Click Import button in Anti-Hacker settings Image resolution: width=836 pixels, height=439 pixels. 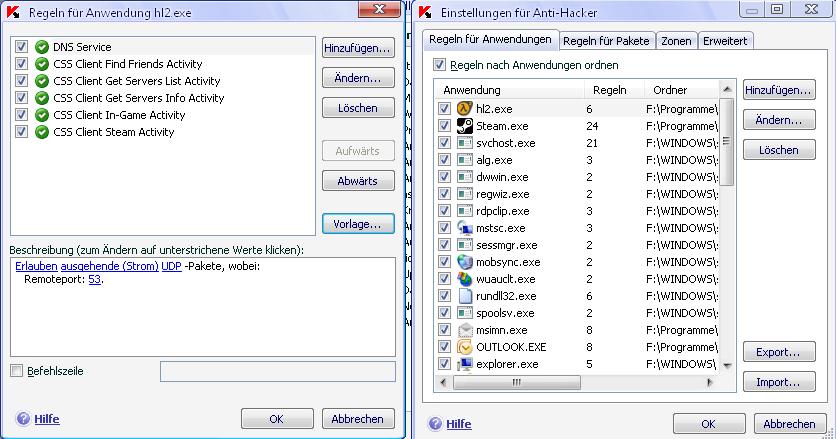click(x=779, y=382)
